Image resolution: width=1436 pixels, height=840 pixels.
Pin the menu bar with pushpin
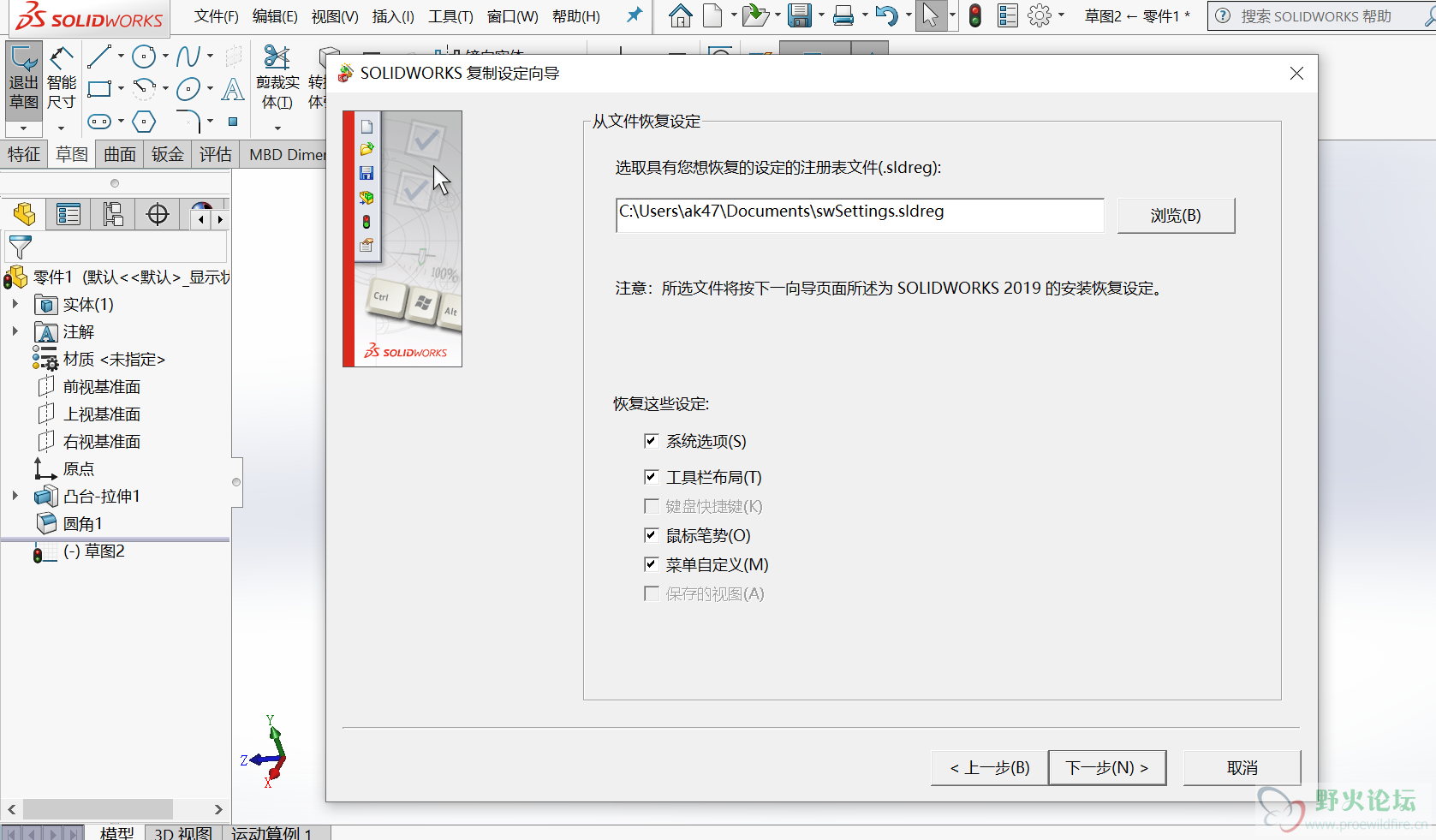click(635, 15)
